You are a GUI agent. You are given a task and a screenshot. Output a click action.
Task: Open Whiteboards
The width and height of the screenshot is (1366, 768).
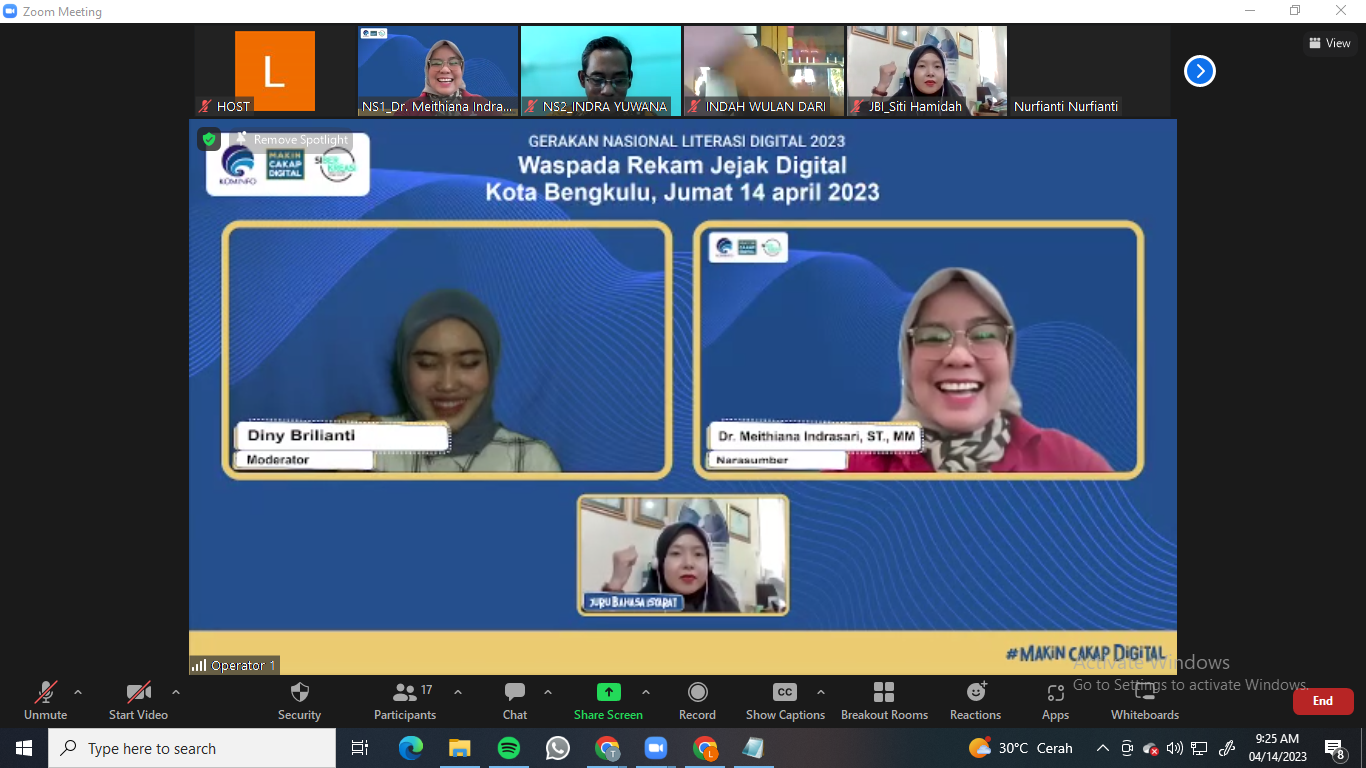1145,700
